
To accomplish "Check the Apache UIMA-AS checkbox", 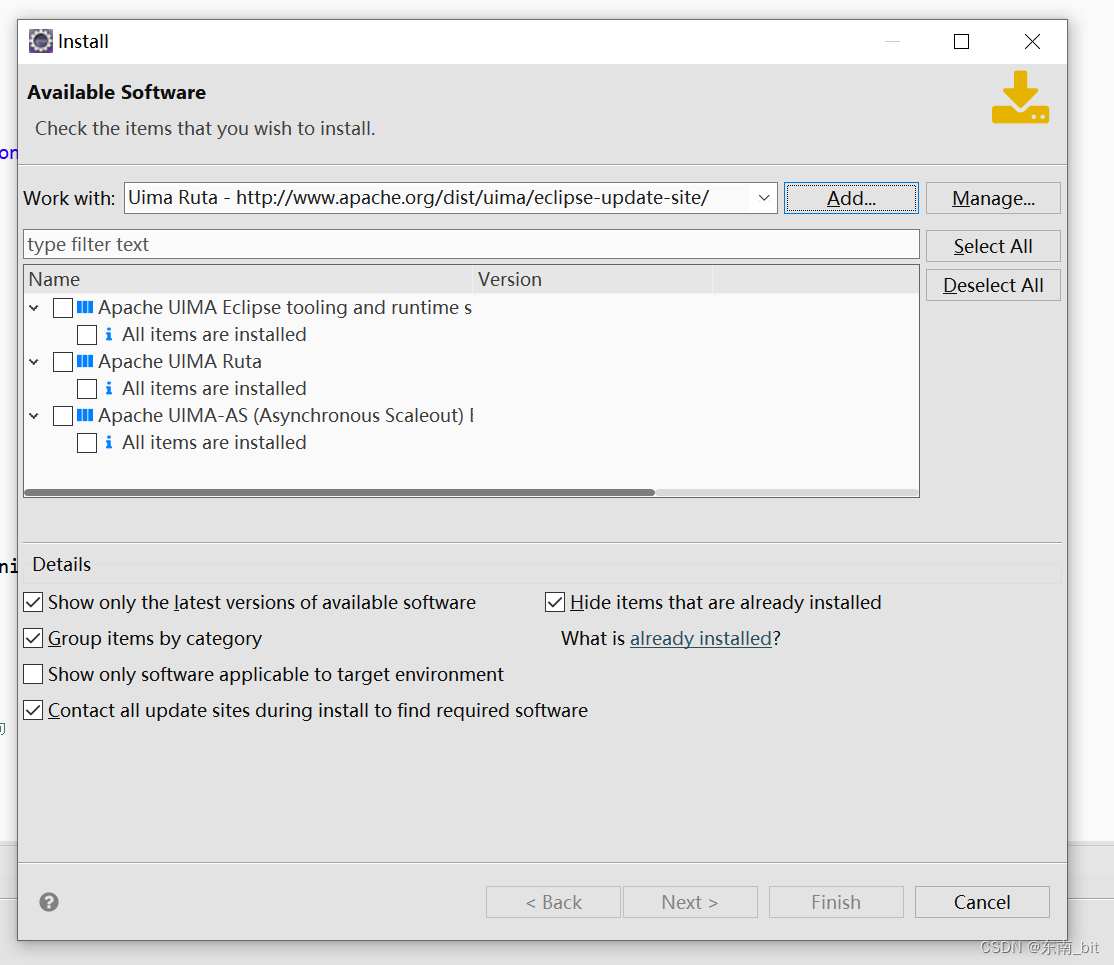I will pos(63,416).
